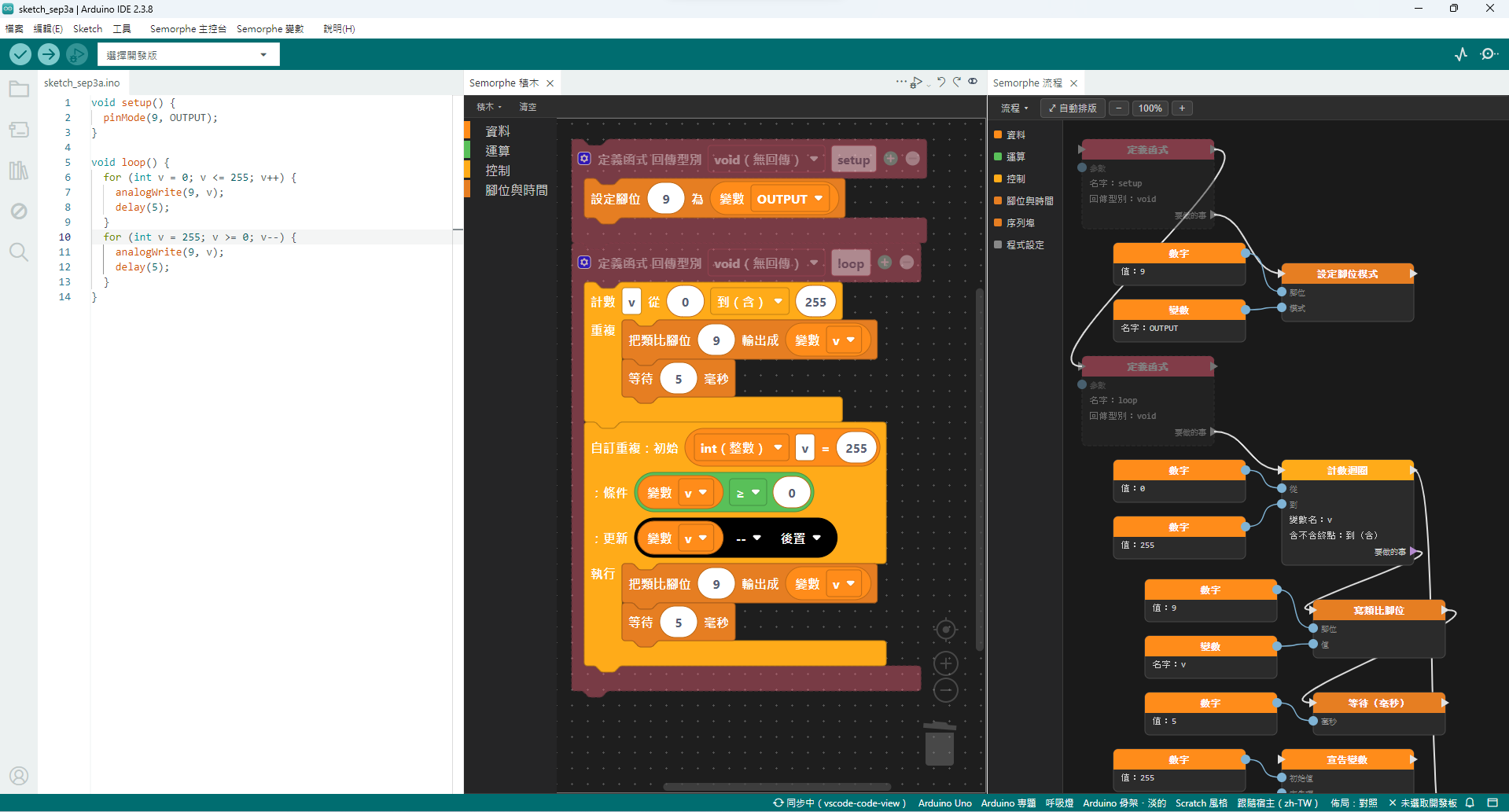Open the account profile icon
The image size is (1509, 812).
click(19, 776)
